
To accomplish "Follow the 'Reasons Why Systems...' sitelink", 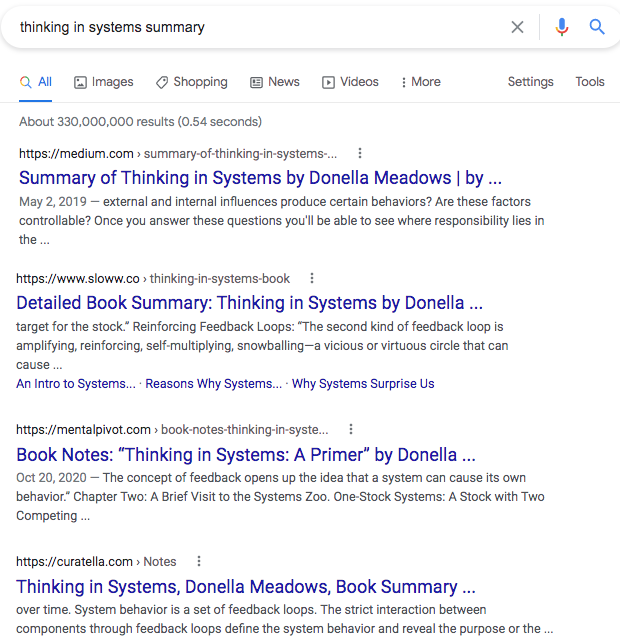I will click(x=213, y=384).
